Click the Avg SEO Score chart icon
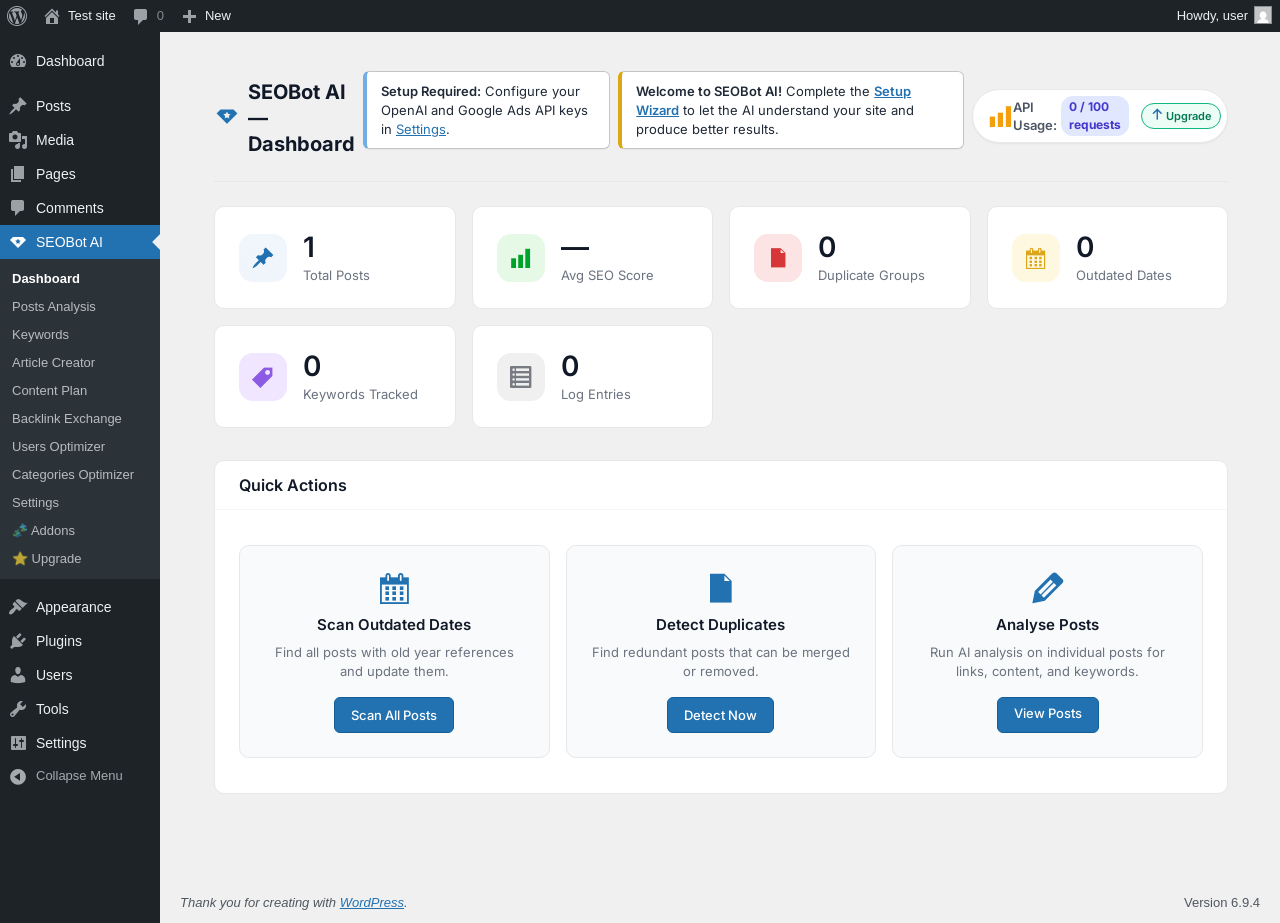 [x=521, y=258]
